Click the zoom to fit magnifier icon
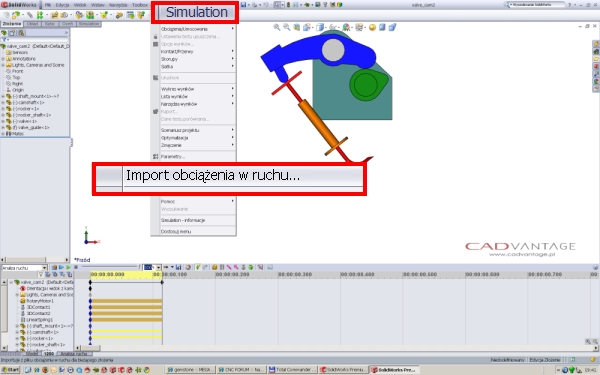Image resolution: width=600 pixels, height=375 pixels. 277,27
